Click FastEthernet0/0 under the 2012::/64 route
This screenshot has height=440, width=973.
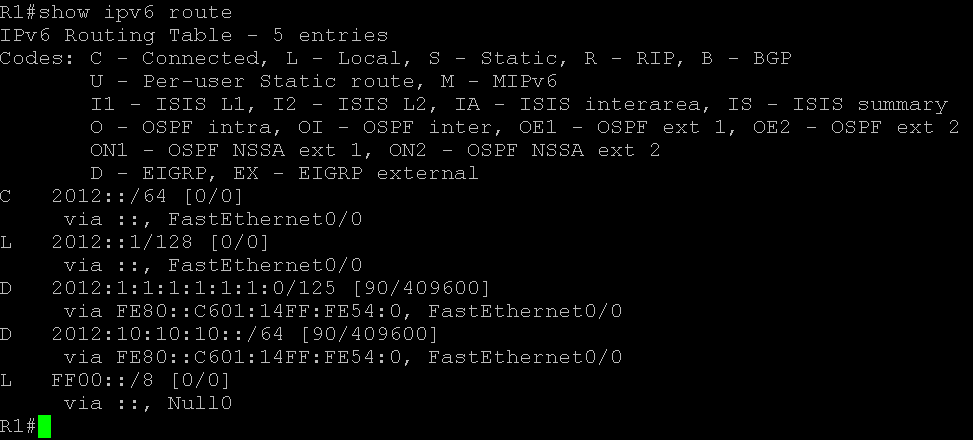[x=265, y=219]
